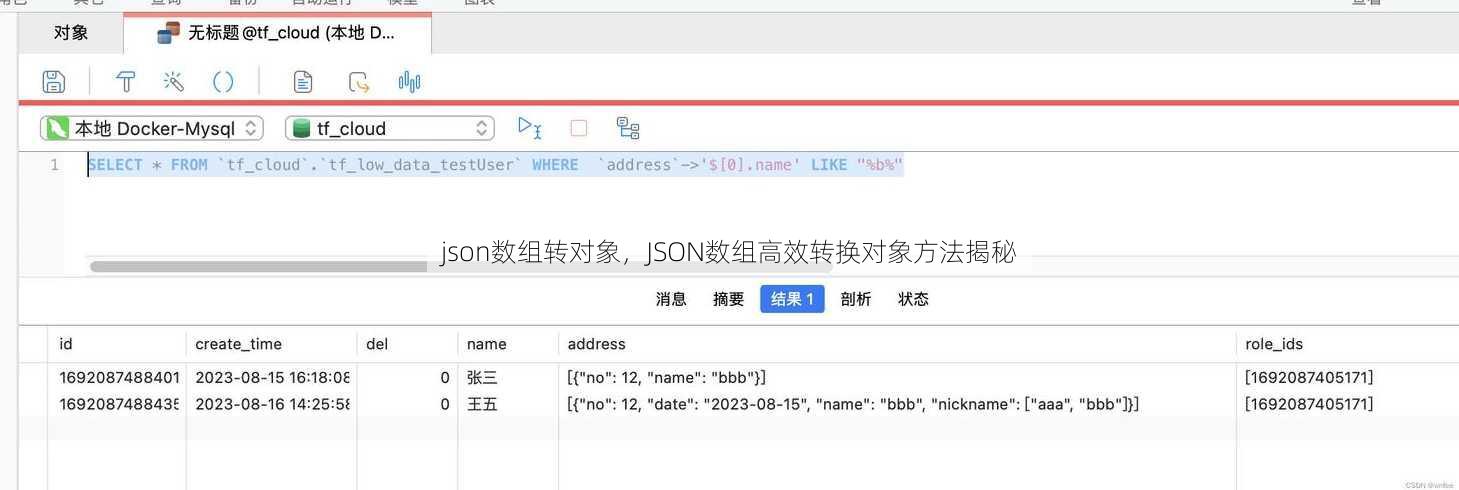Click the role_ids column header
The height and width of the screenshot is (490, 1459).
1347,344
